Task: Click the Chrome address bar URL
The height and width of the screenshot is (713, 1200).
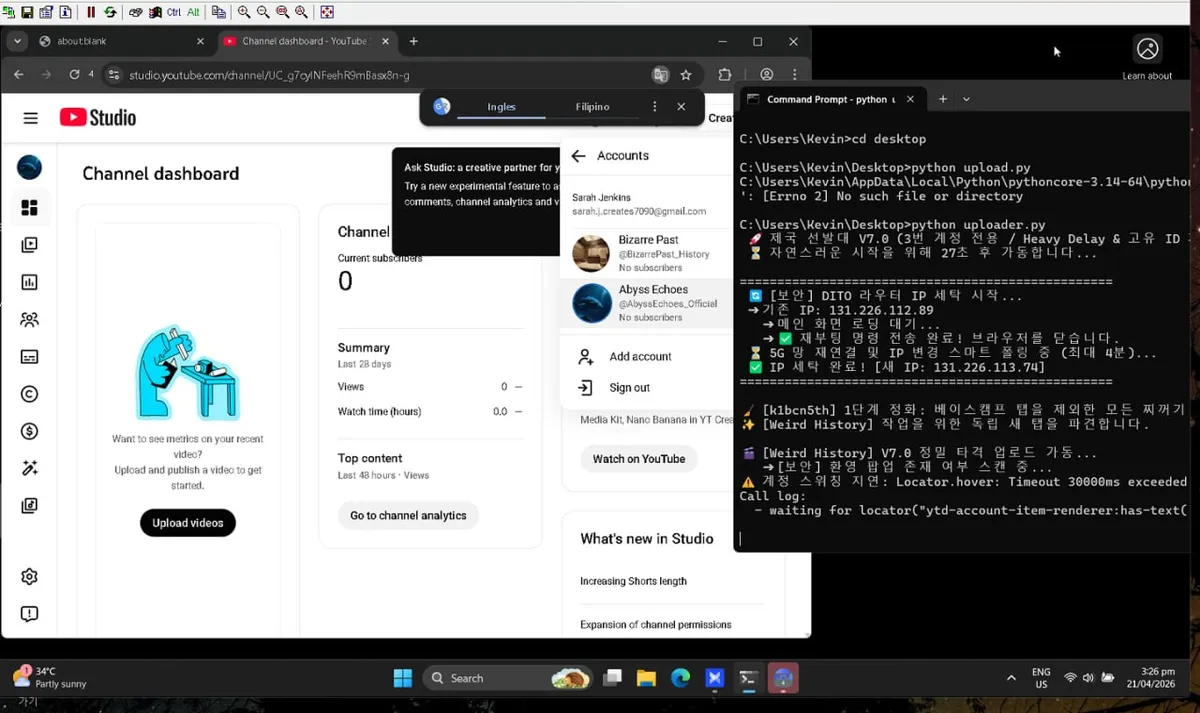Action: 270,75
